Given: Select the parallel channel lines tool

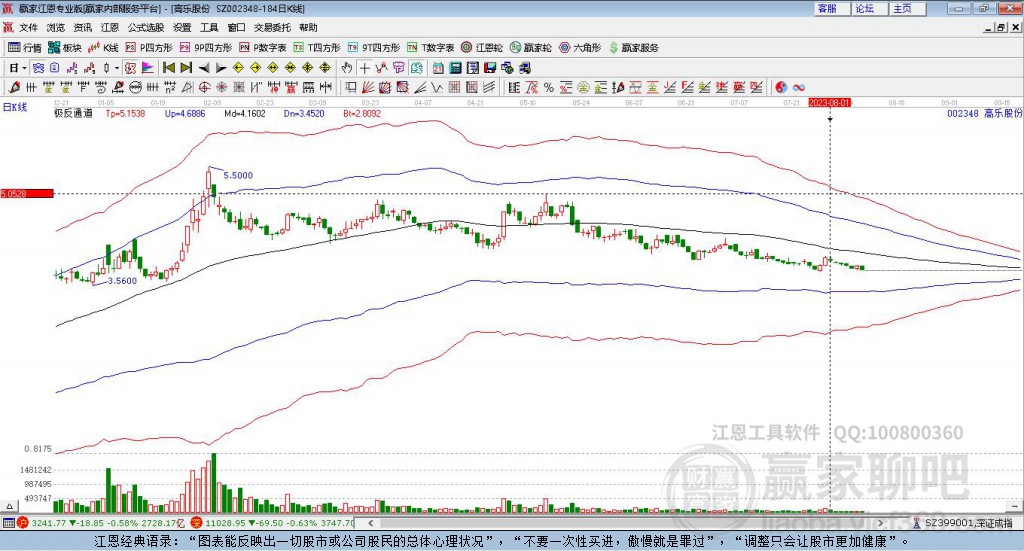Looking at the screenshot, I should [489, 87].
